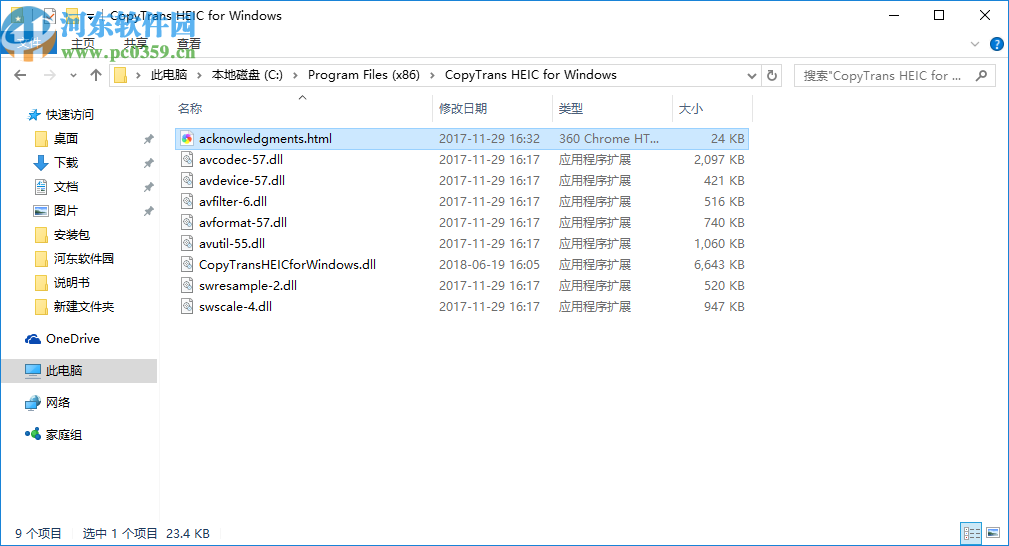Expand root breadcrumb chevron after folder icon
The image size is (1009, 546).
tap(138, 75)
